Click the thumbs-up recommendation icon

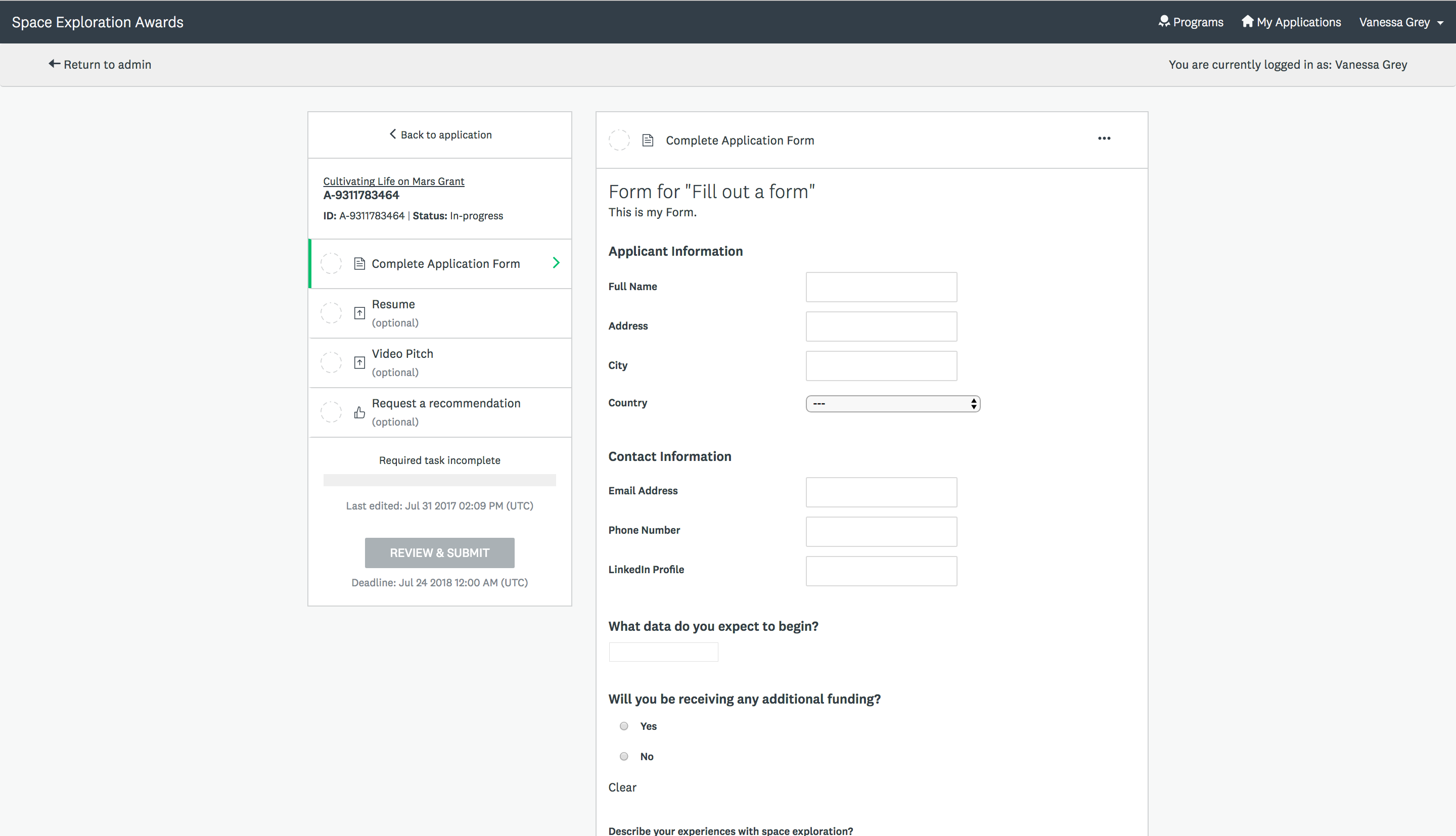tap(359, 412)
